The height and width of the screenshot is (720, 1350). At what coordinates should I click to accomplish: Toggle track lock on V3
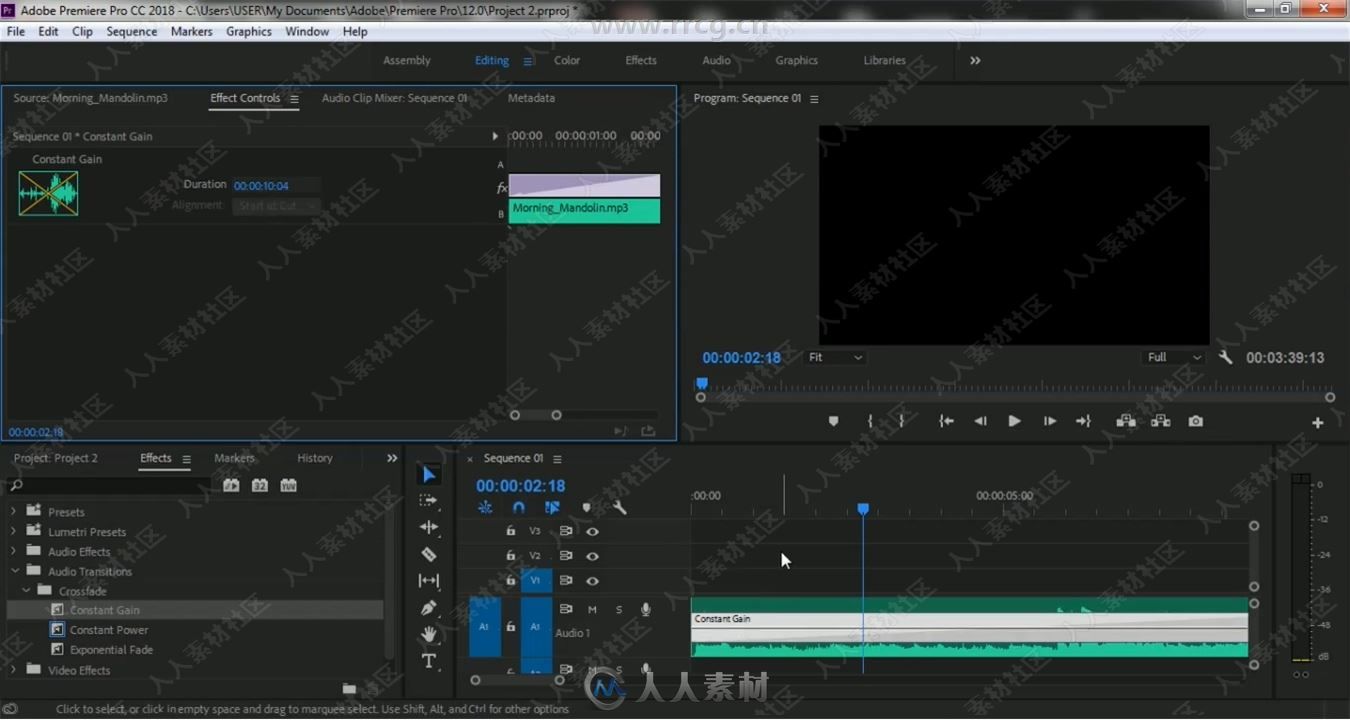click(x=510, y=531)
